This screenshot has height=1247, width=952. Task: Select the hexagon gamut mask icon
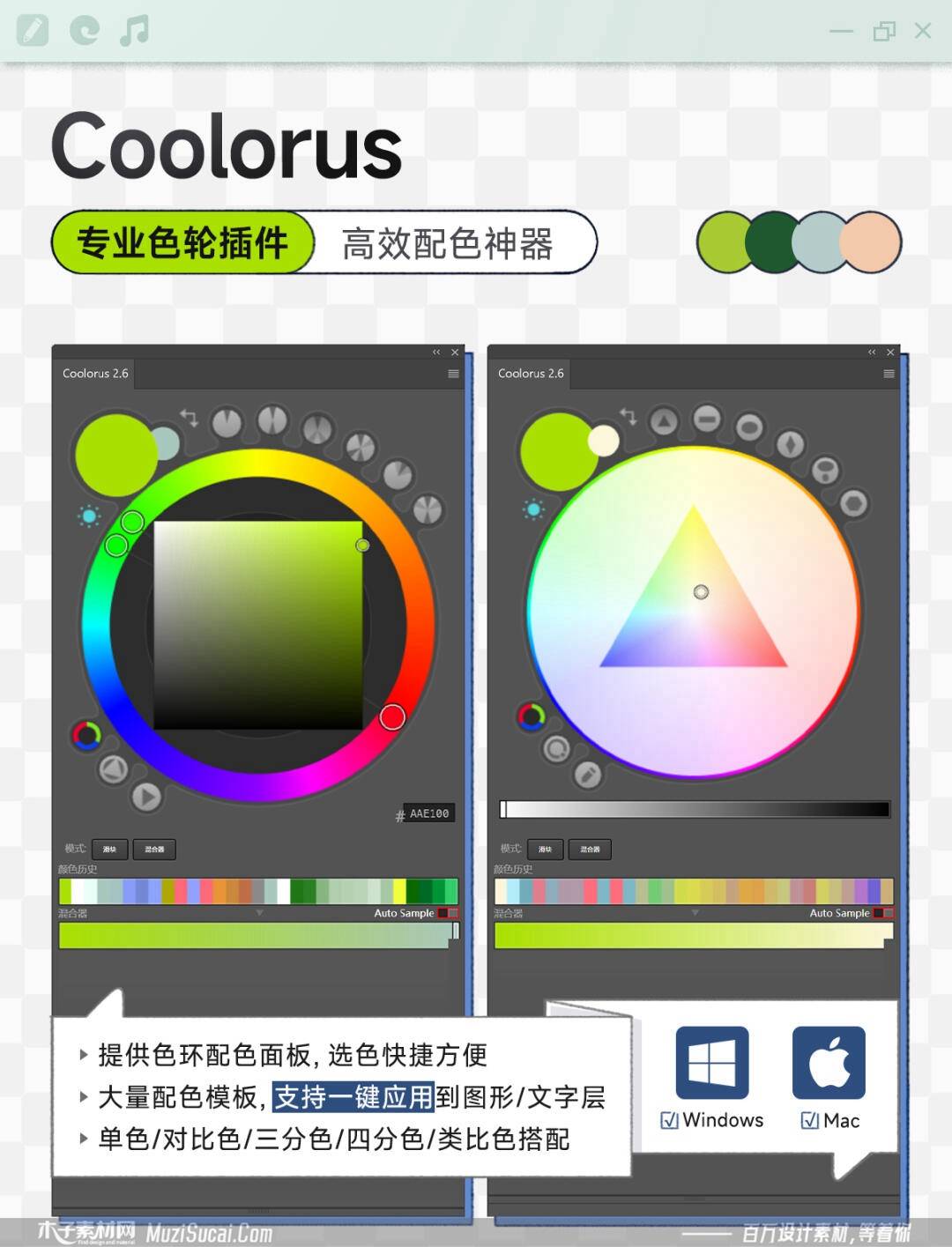[853, 504]
